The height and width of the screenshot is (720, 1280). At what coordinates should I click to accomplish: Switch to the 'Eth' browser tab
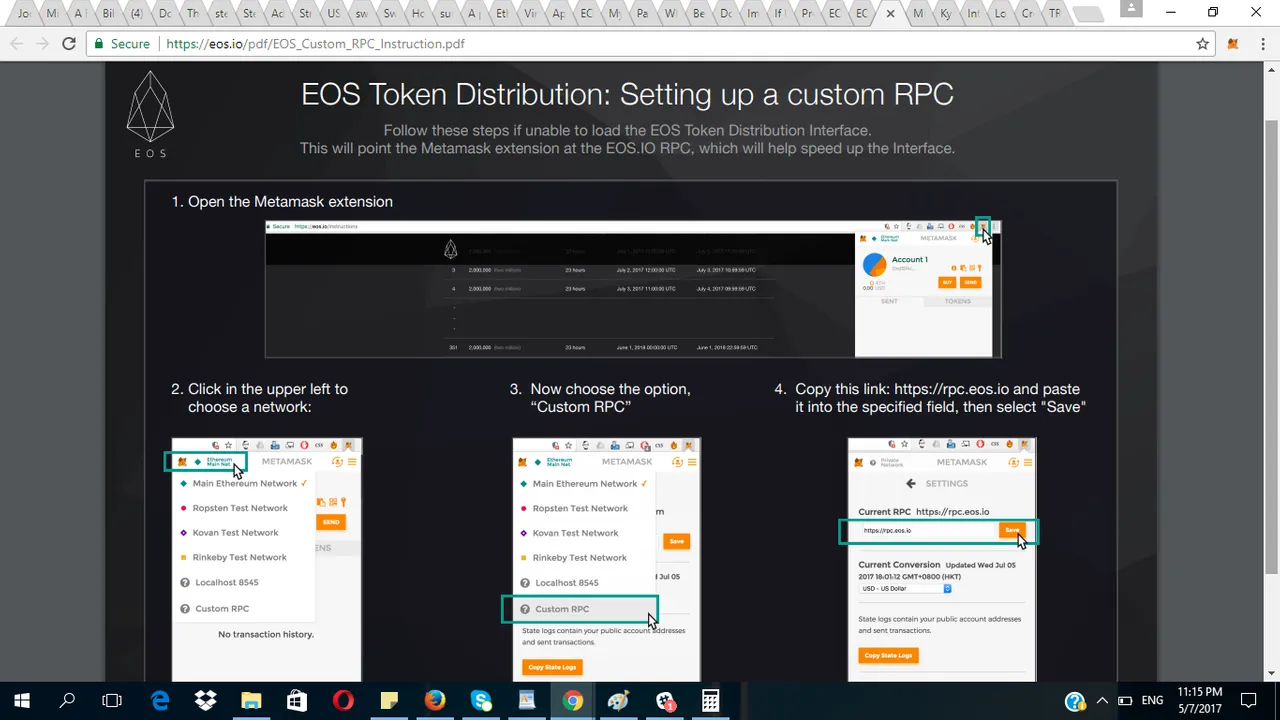pyautogui.click(x=502, y=14)
